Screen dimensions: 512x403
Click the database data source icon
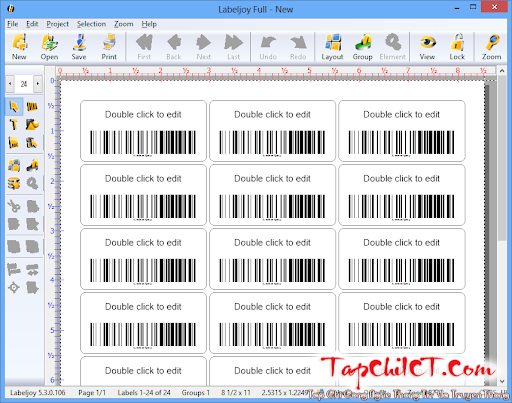(14, 184)
